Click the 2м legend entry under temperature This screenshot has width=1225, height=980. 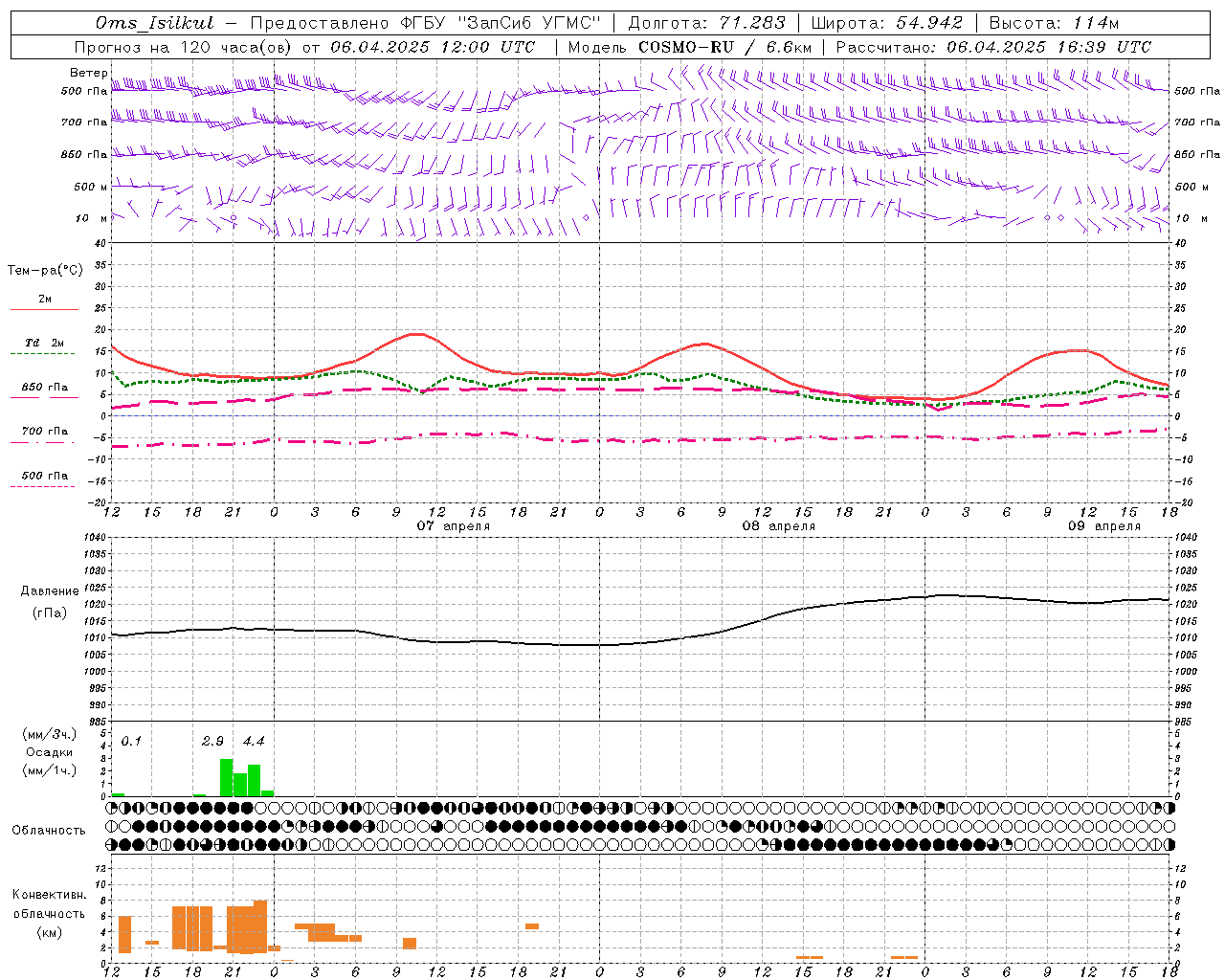pos(45,299)
